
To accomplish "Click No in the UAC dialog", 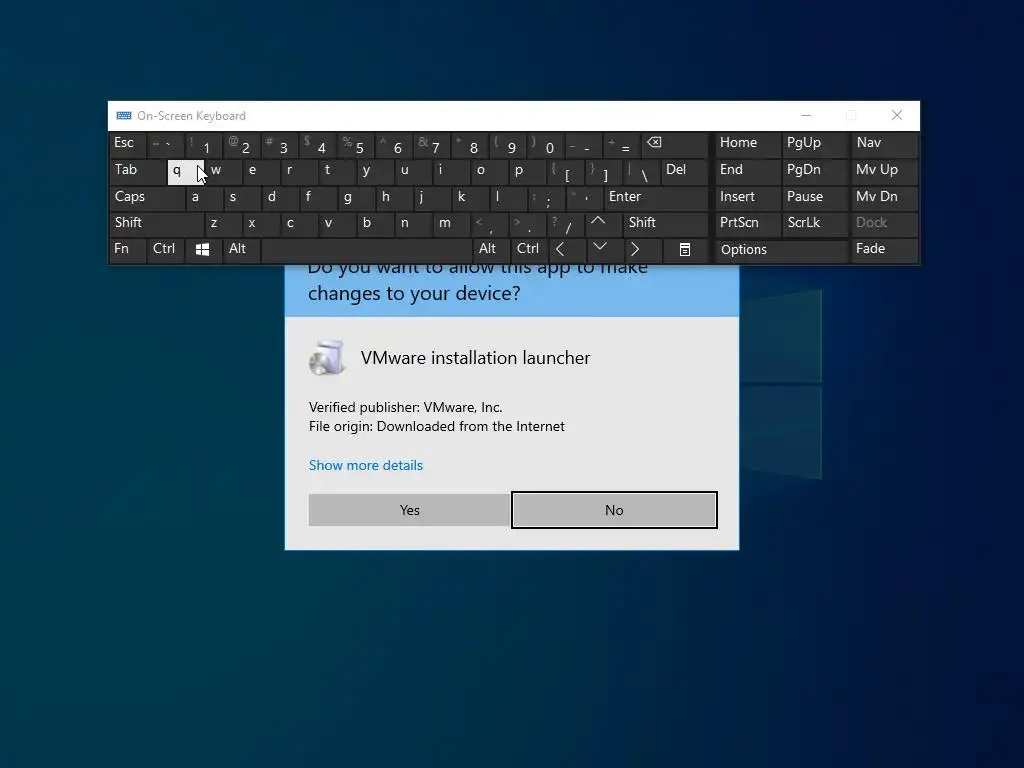I will pos(614,510).
